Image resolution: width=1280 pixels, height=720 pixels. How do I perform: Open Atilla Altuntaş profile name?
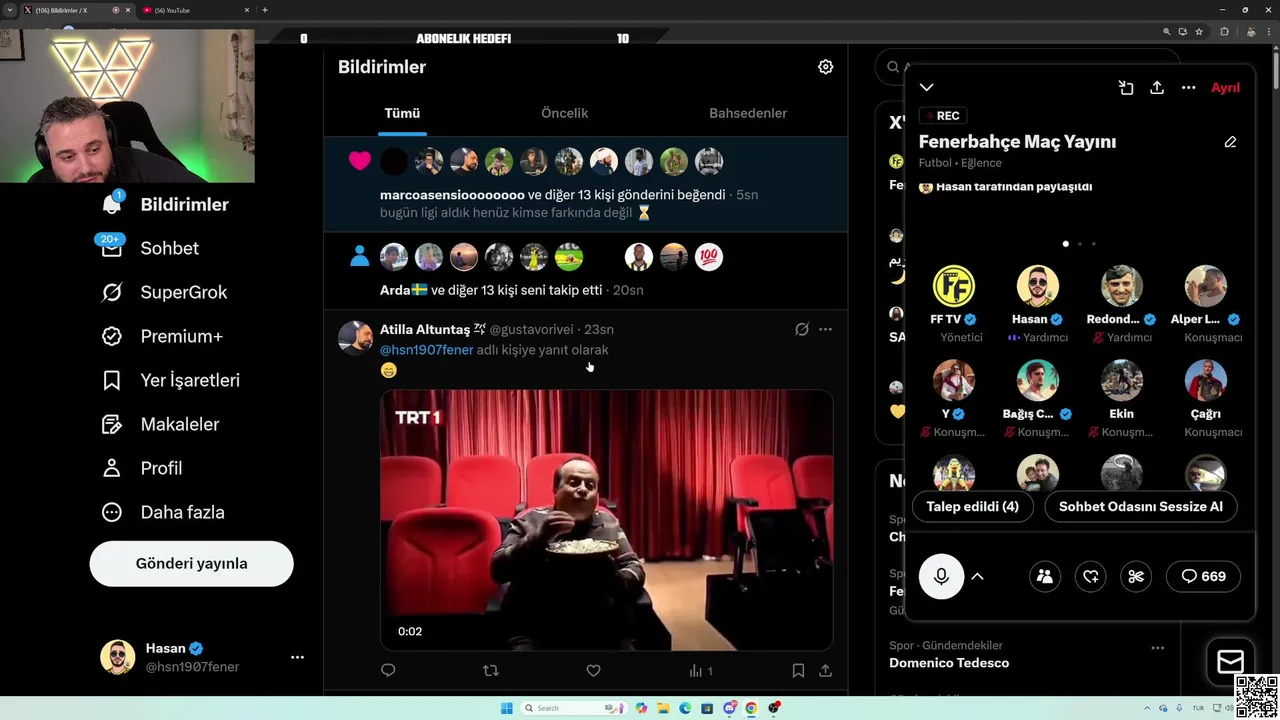tap(425, 329)
